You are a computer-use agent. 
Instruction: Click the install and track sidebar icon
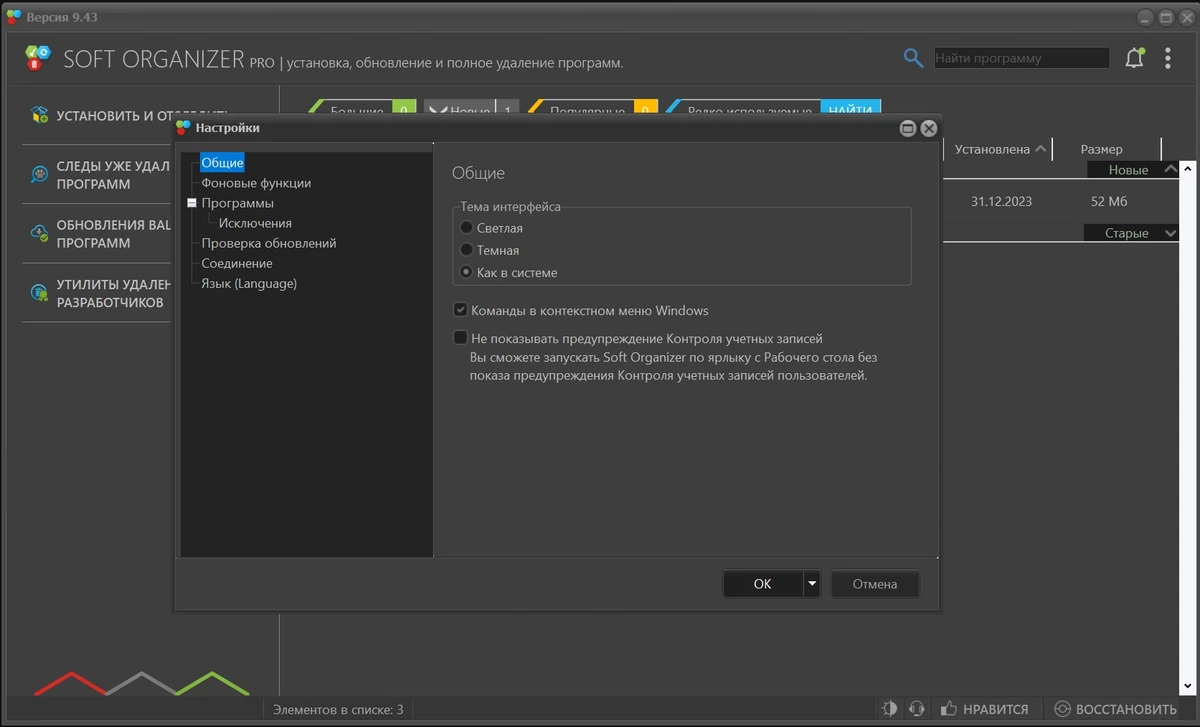(x=40, y=115)
